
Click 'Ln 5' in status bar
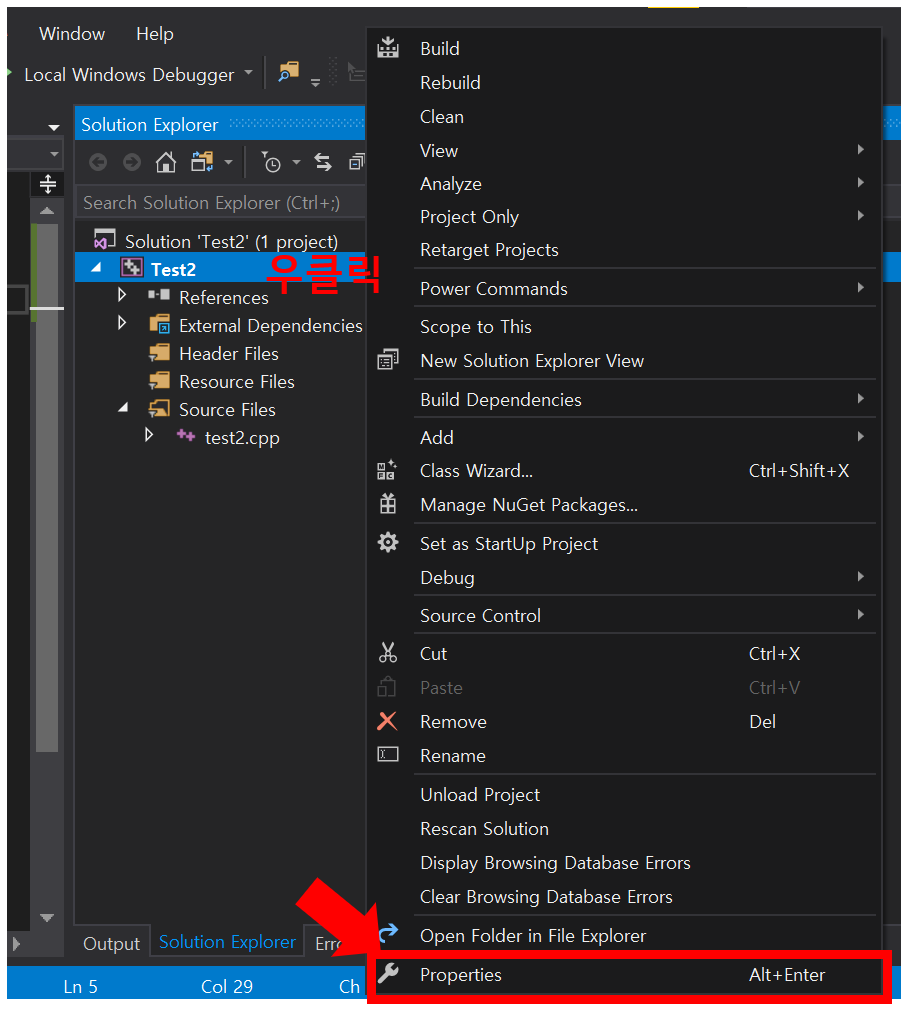pyautogui.click(x=80, y=986)
